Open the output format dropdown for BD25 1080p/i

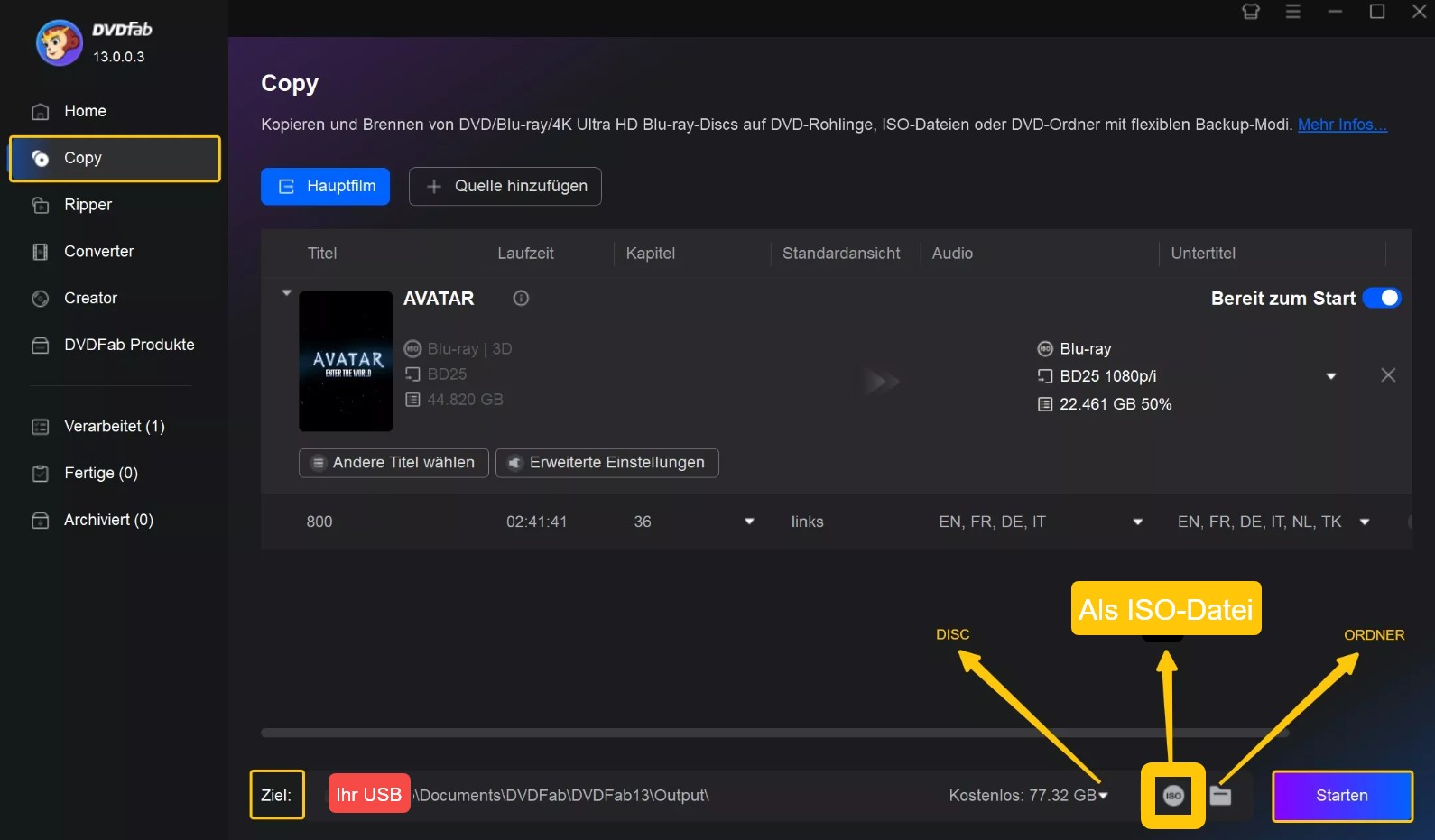coord(1330,376)
